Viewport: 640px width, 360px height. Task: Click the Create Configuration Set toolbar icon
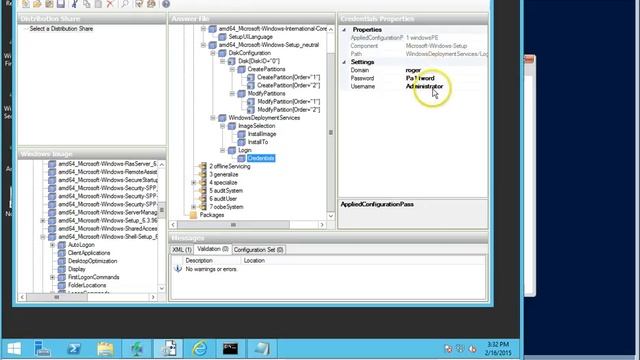coord(151,4)
